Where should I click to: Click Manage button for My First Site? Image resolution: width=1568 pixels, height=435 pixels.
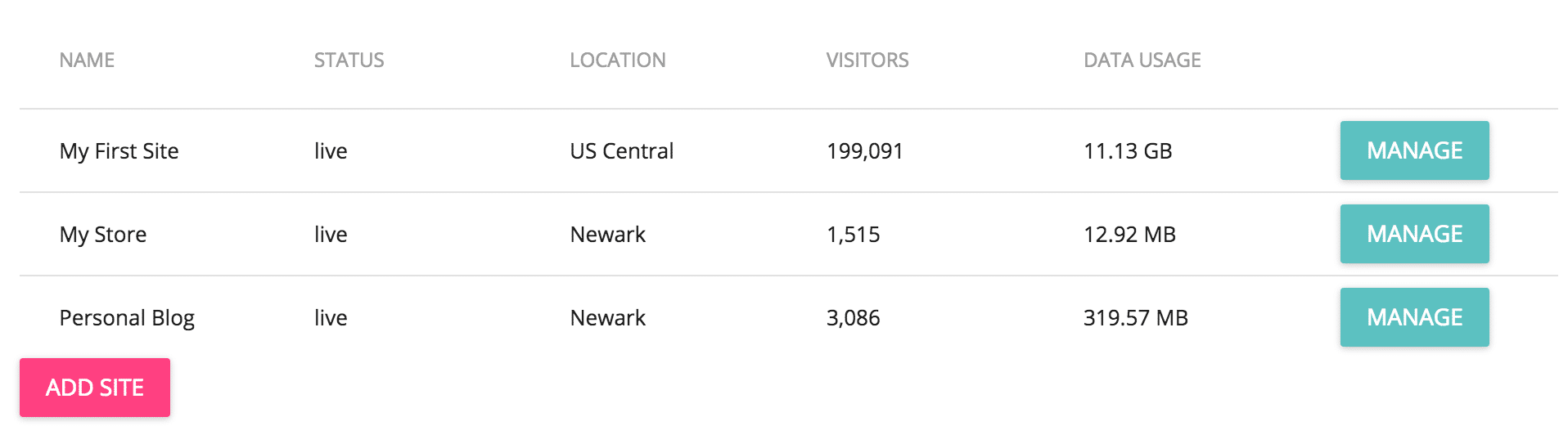(1413, 150)
